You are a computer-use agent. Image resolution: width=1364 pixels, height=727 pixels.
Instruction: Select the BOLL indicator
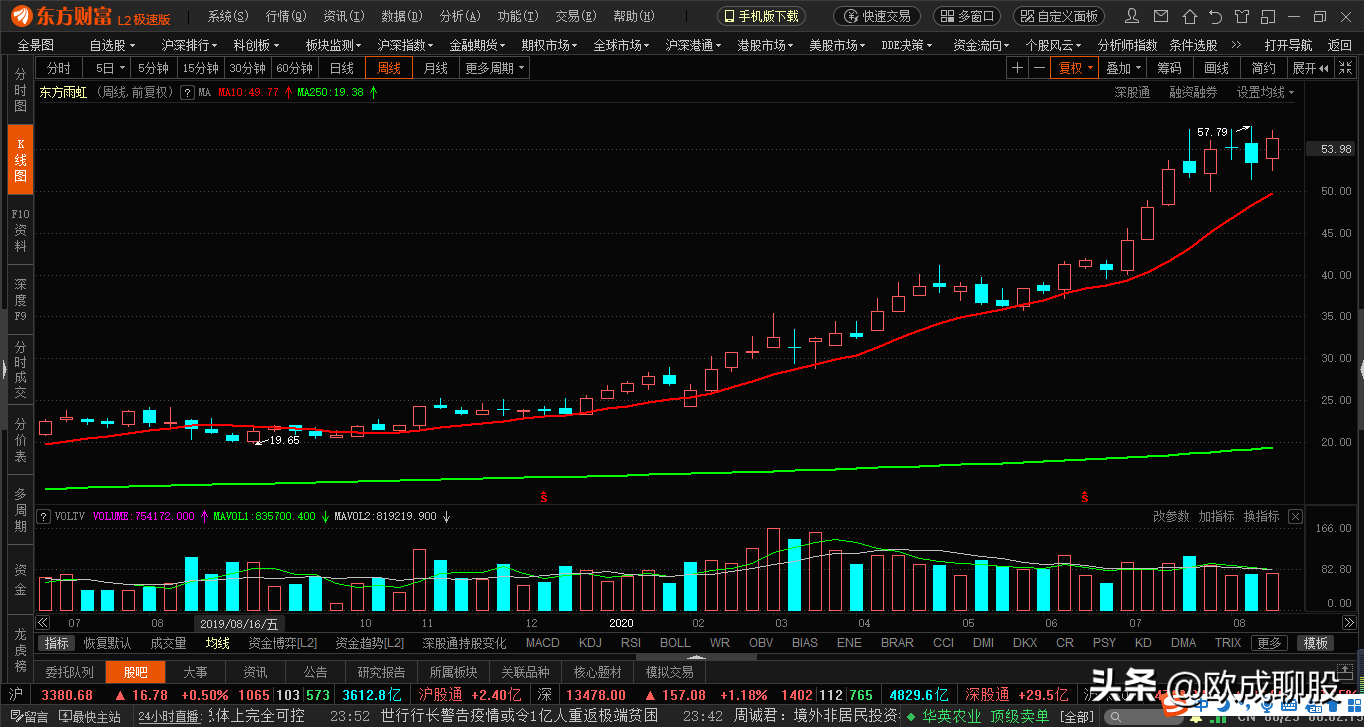pos(675,643)
